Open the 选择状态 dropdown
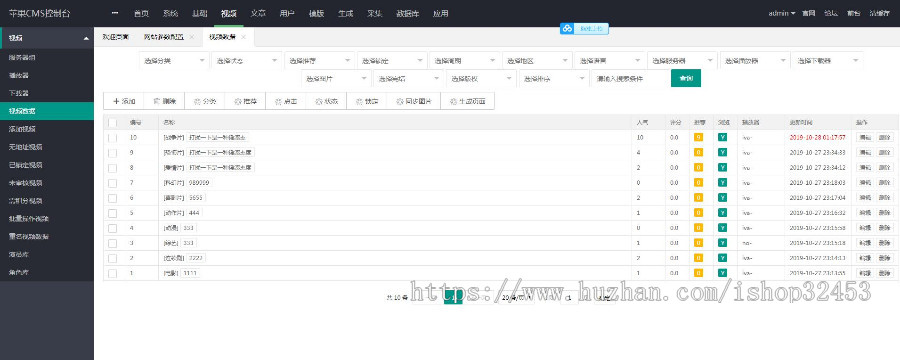The width and height of the screenshot is (900, 360). pyautogui.click(x=246, y=60)
